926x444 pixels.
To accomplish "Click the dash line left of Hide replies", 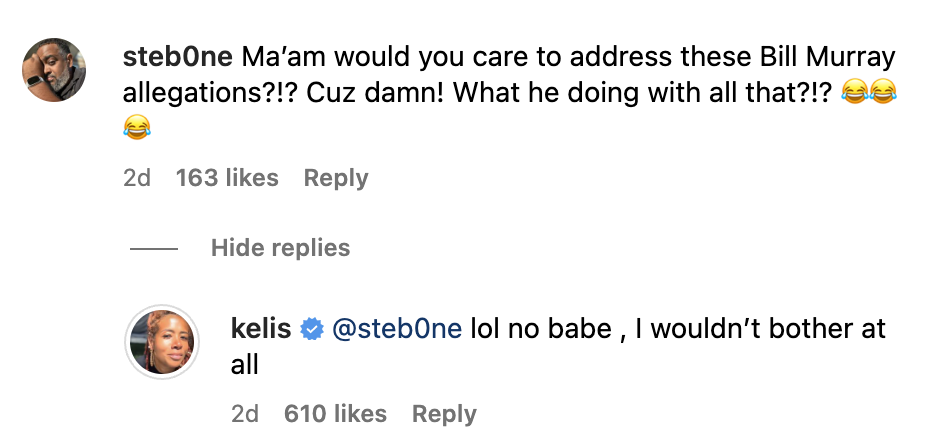I will click(x=153, y=248).
